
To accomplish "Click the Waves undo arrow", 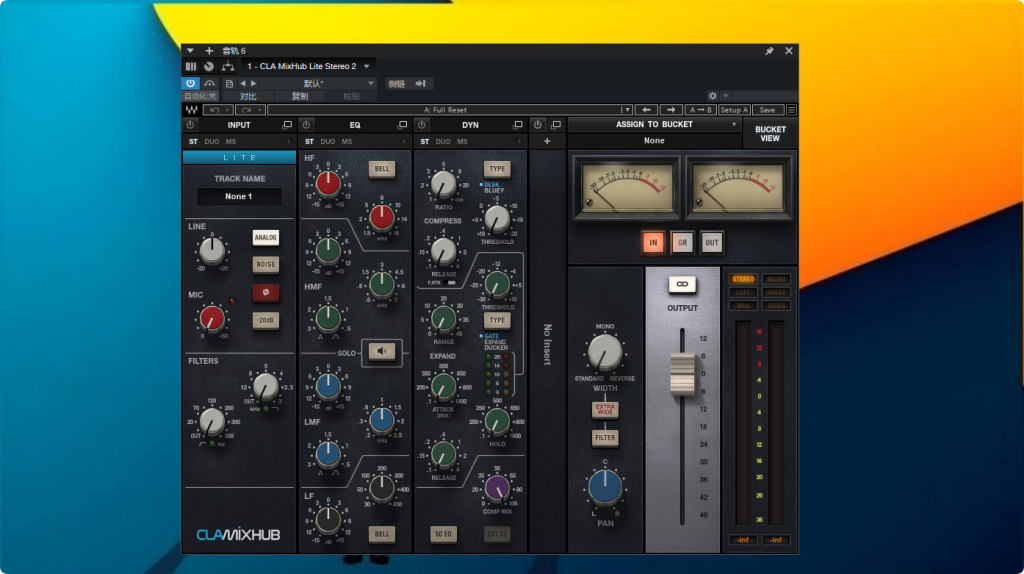I will tap(217, 110).
